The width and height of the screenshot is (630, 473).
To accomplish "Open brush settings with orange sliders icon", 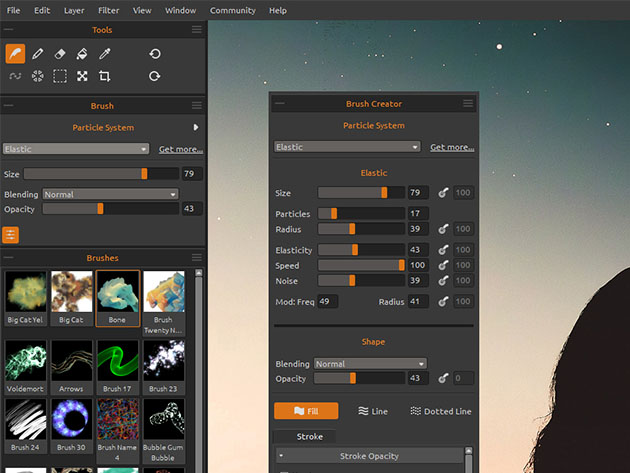I will [x=11, y=235].
